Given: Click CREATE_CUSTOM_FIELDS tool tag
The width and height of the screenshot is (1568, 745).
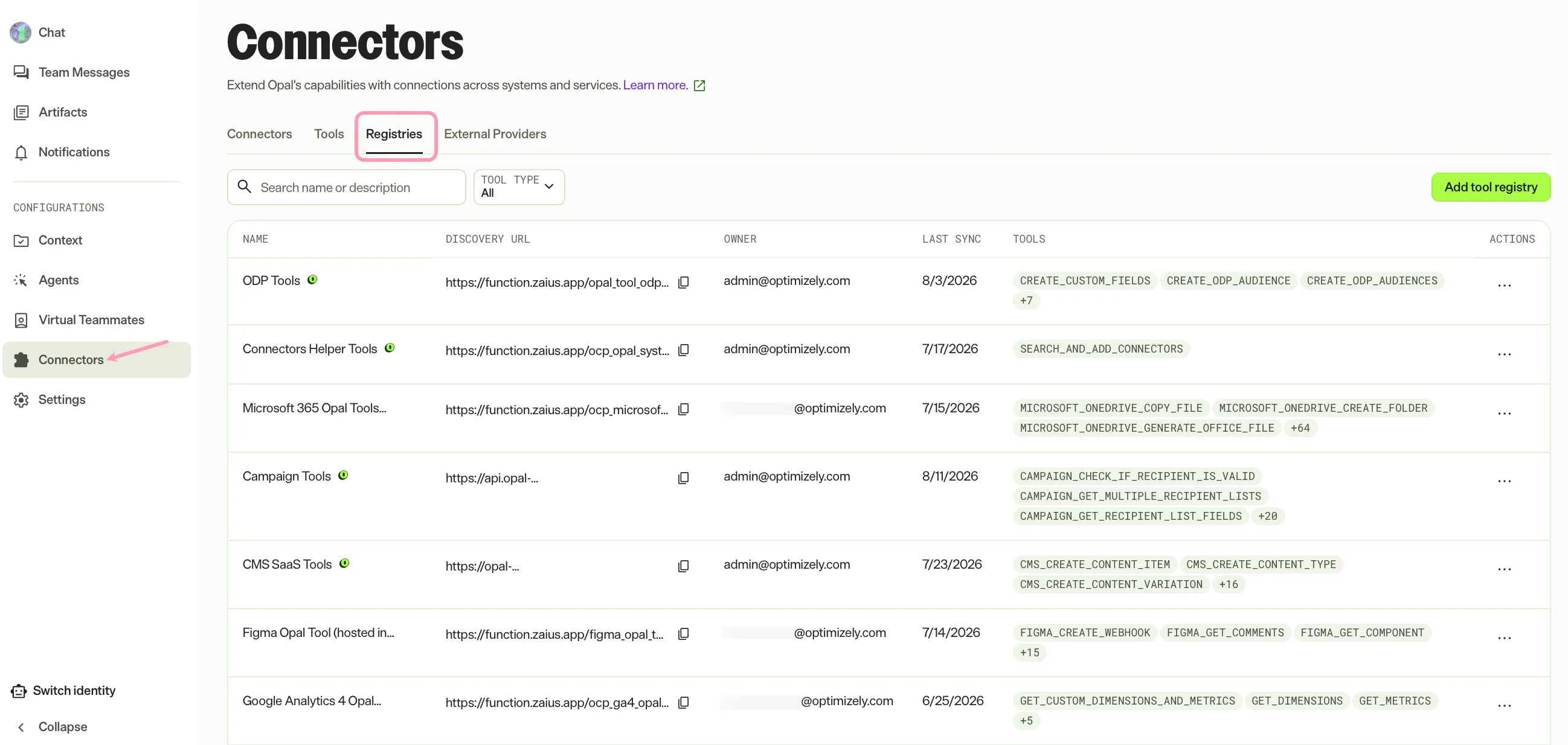Looking at the screenshot, I should click(x=1085, y=281).
